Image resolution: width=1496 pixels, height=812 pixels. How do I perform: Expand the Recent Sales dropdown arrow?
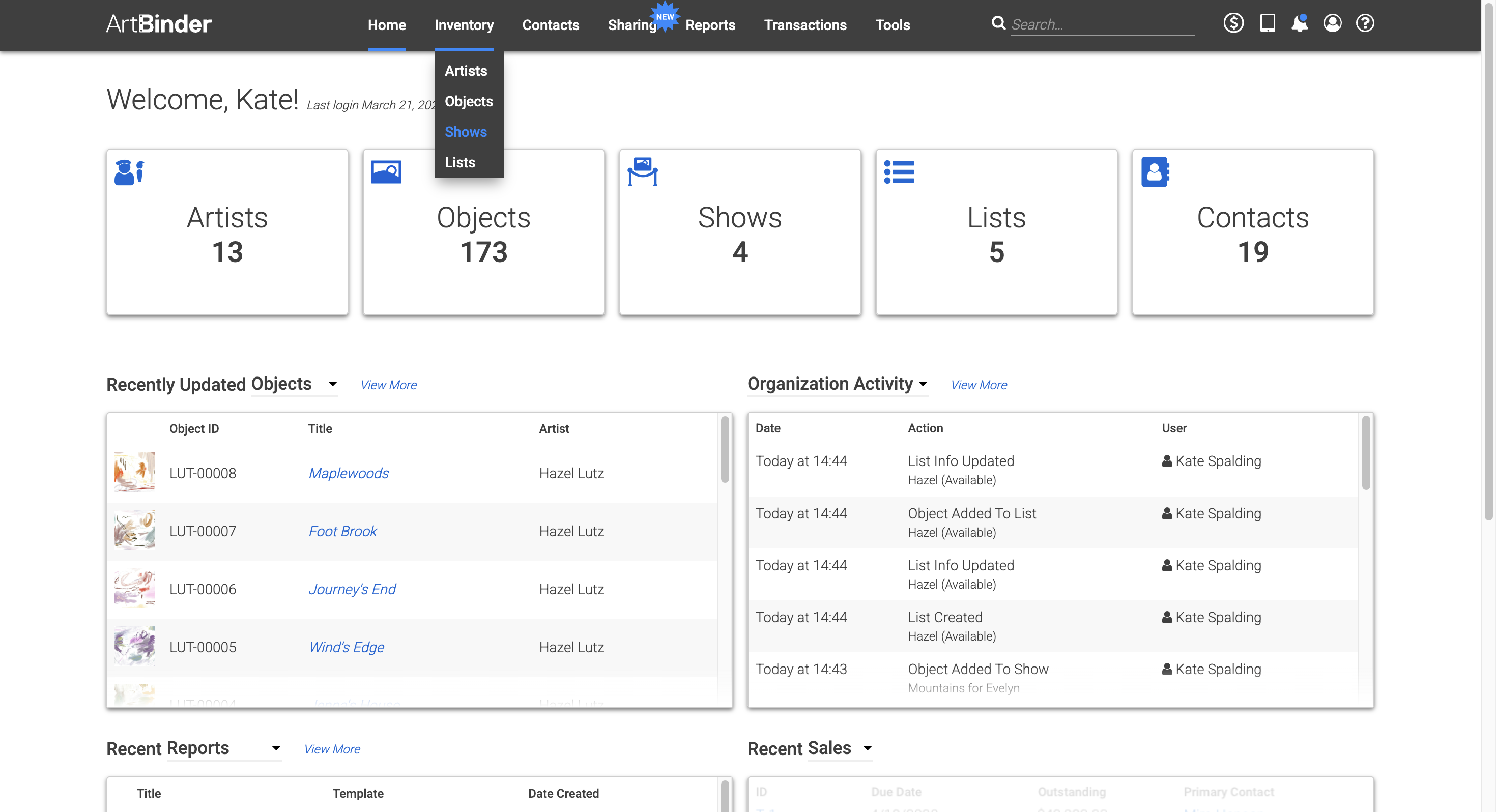tap(867, 748)
